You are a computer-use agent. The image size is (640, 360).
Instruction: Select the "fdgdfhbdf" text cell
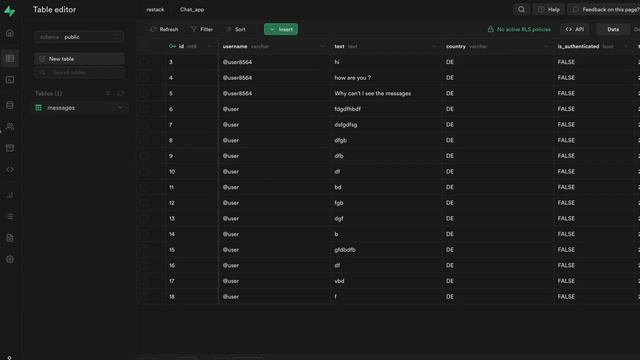[386, 109]
